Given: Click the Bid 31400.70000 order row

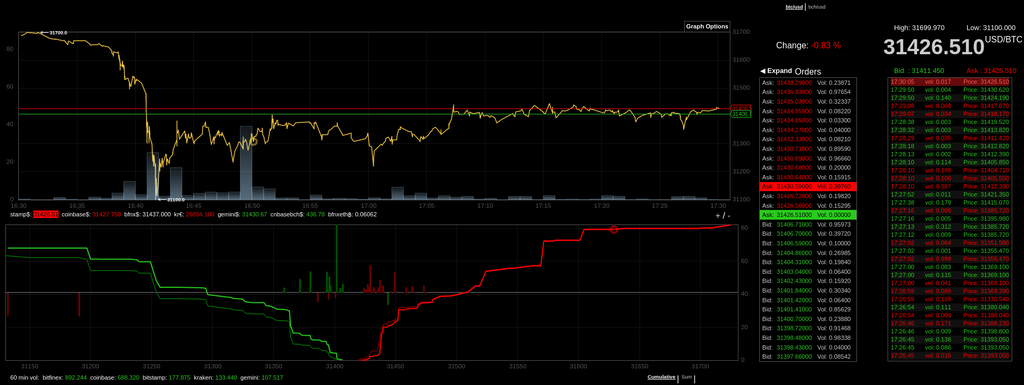Looking at the screenshot, I should (808, 318).
